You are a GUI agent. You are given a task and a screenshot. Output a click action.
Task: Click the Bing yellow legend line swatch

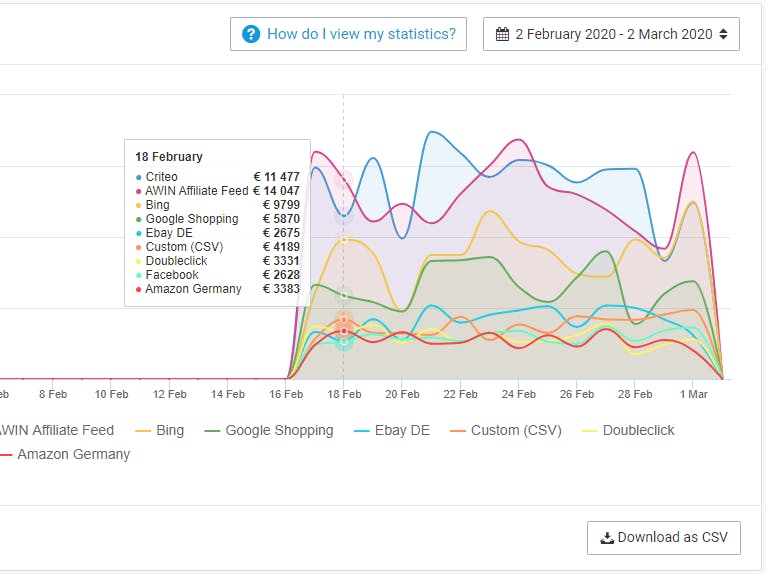(143, 431)
